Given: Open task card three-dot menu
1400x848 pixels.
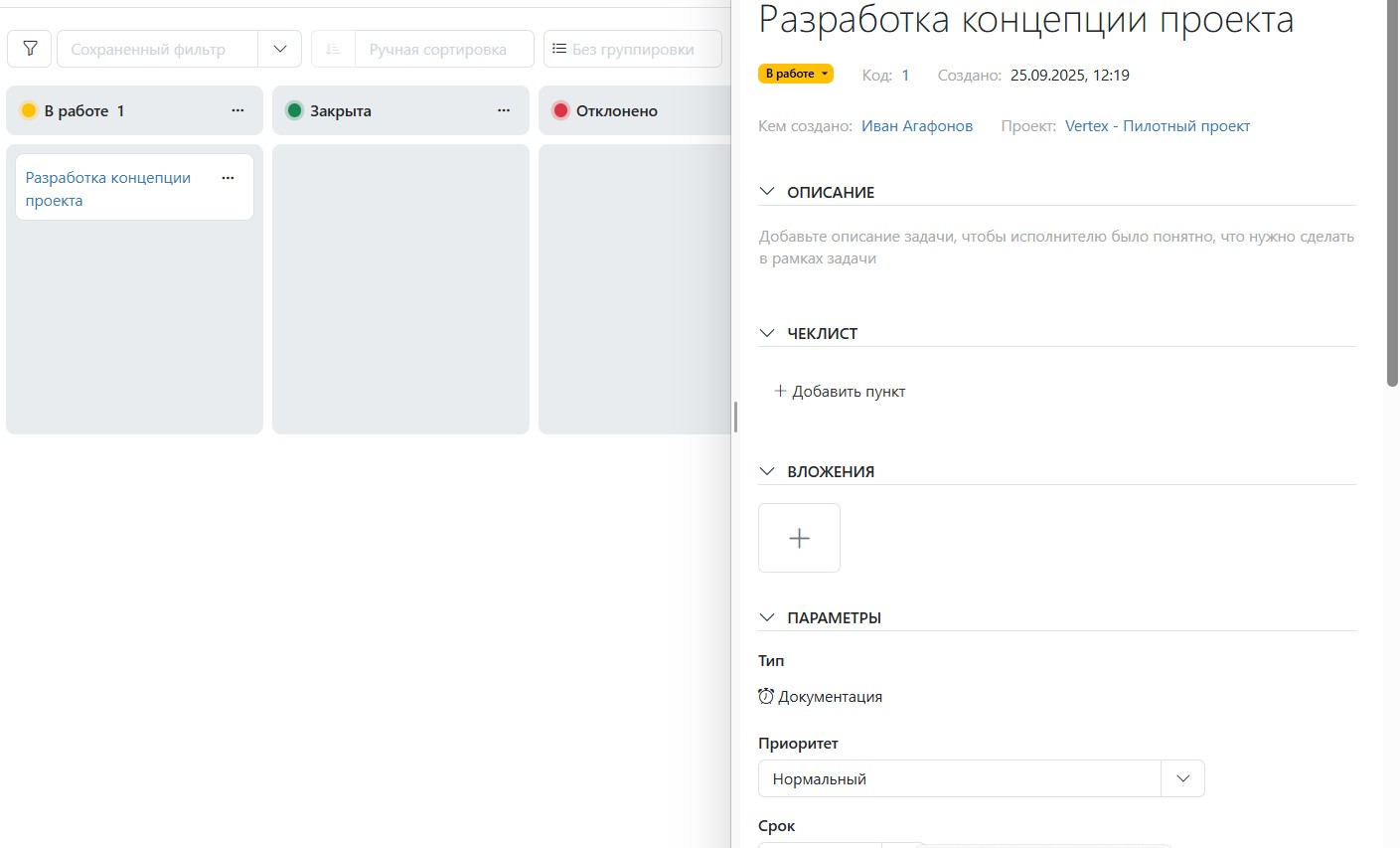Looking at the screenshot, I should click(228, 178).
